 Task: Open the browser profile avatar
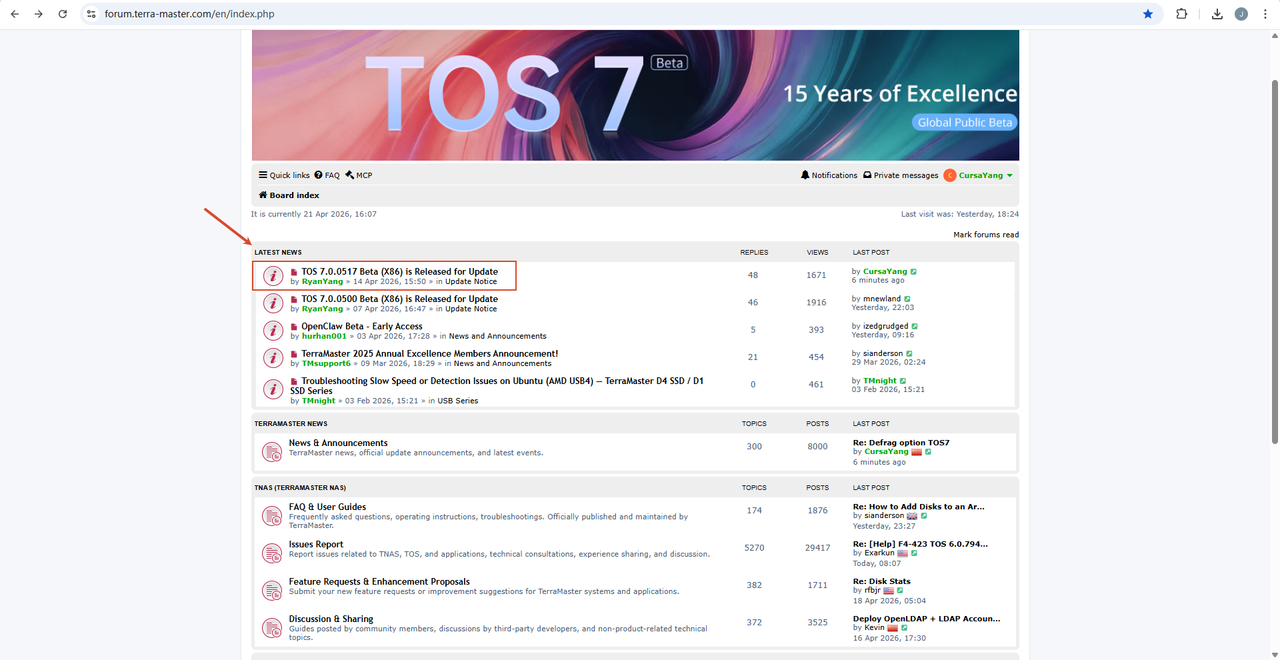tap(1241, 14)
